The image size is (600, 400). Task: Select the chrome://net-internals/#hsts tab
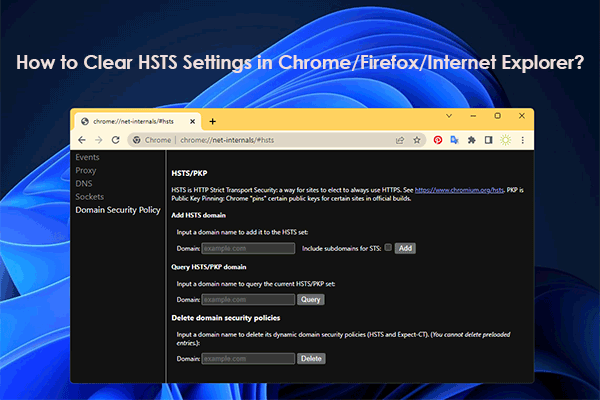[x=137, y=121]
